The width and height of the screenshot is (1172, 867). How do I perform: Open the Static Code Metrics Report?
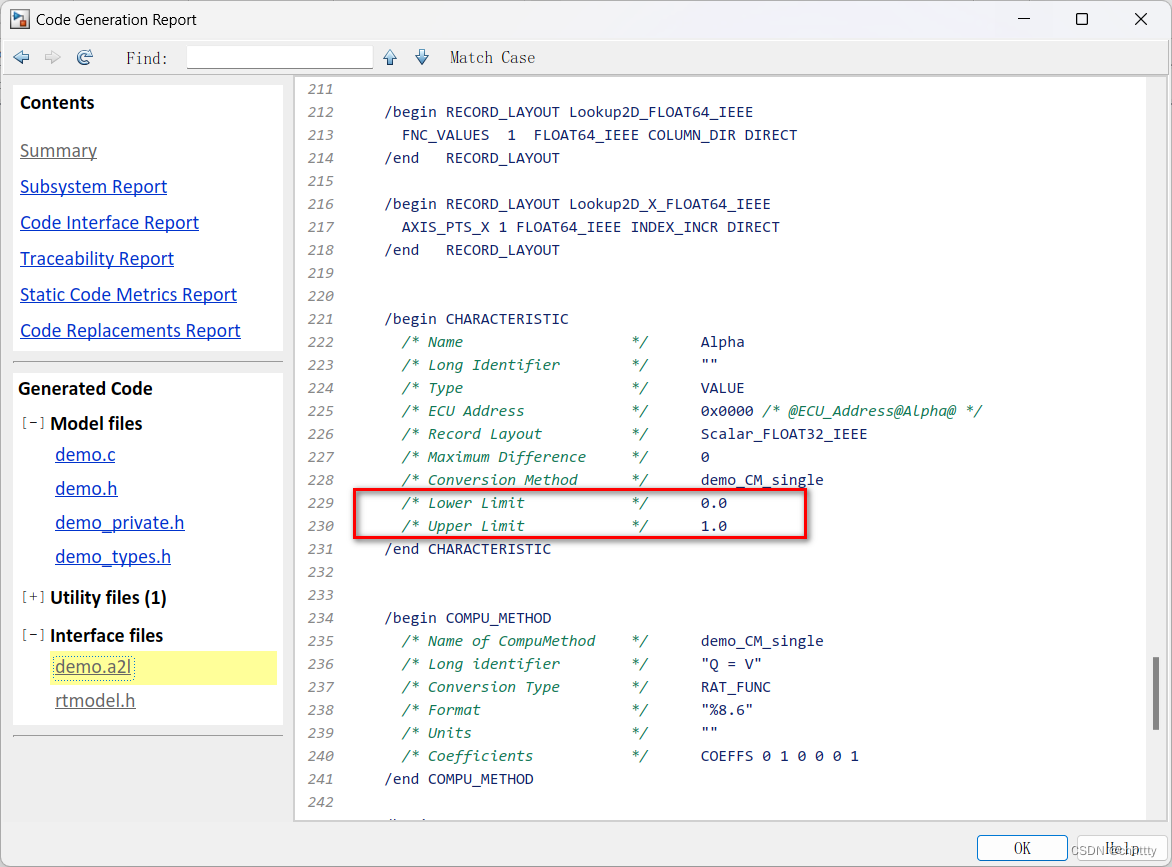click(128, 294)
